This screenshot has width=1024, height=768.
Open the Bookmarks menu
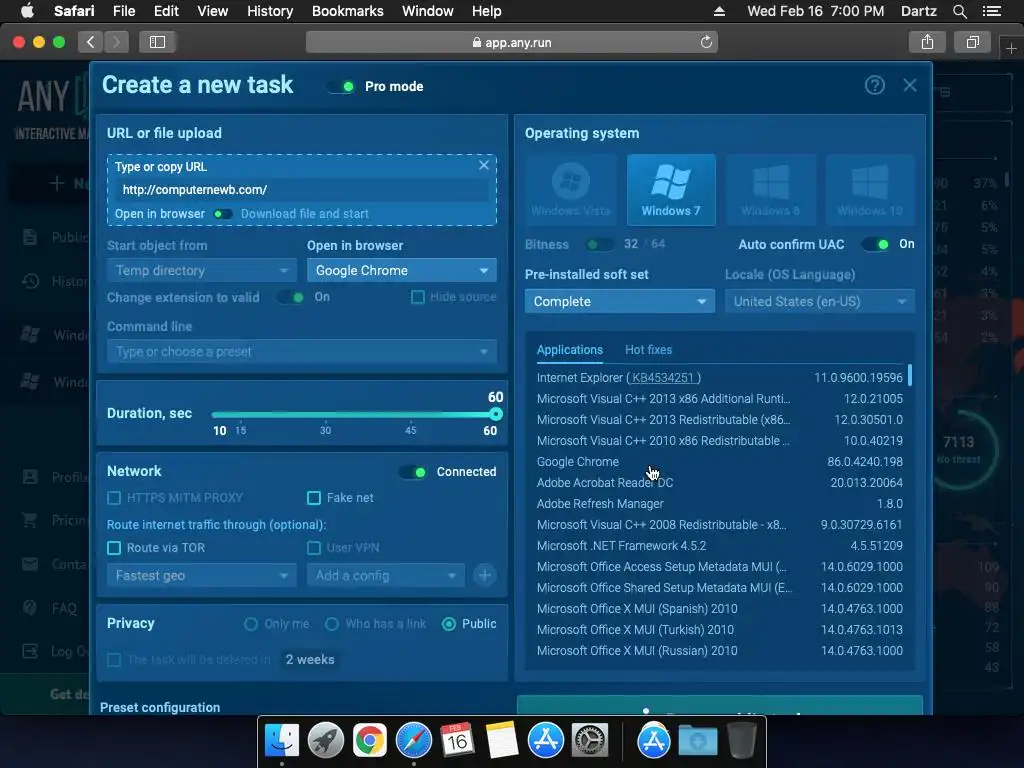coord(347,11)
